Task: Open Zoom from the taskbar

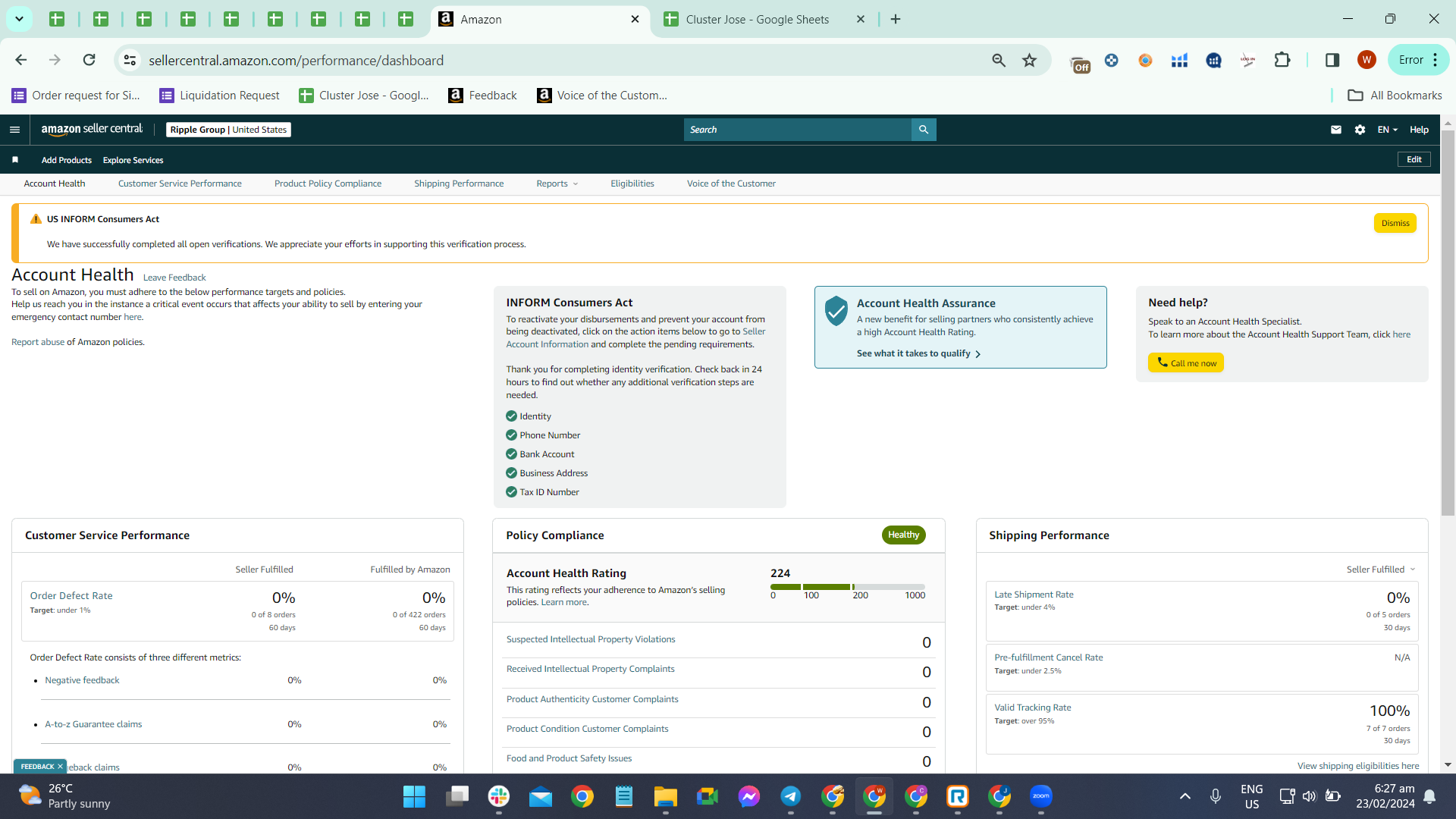Action: tap(1041, 796)
